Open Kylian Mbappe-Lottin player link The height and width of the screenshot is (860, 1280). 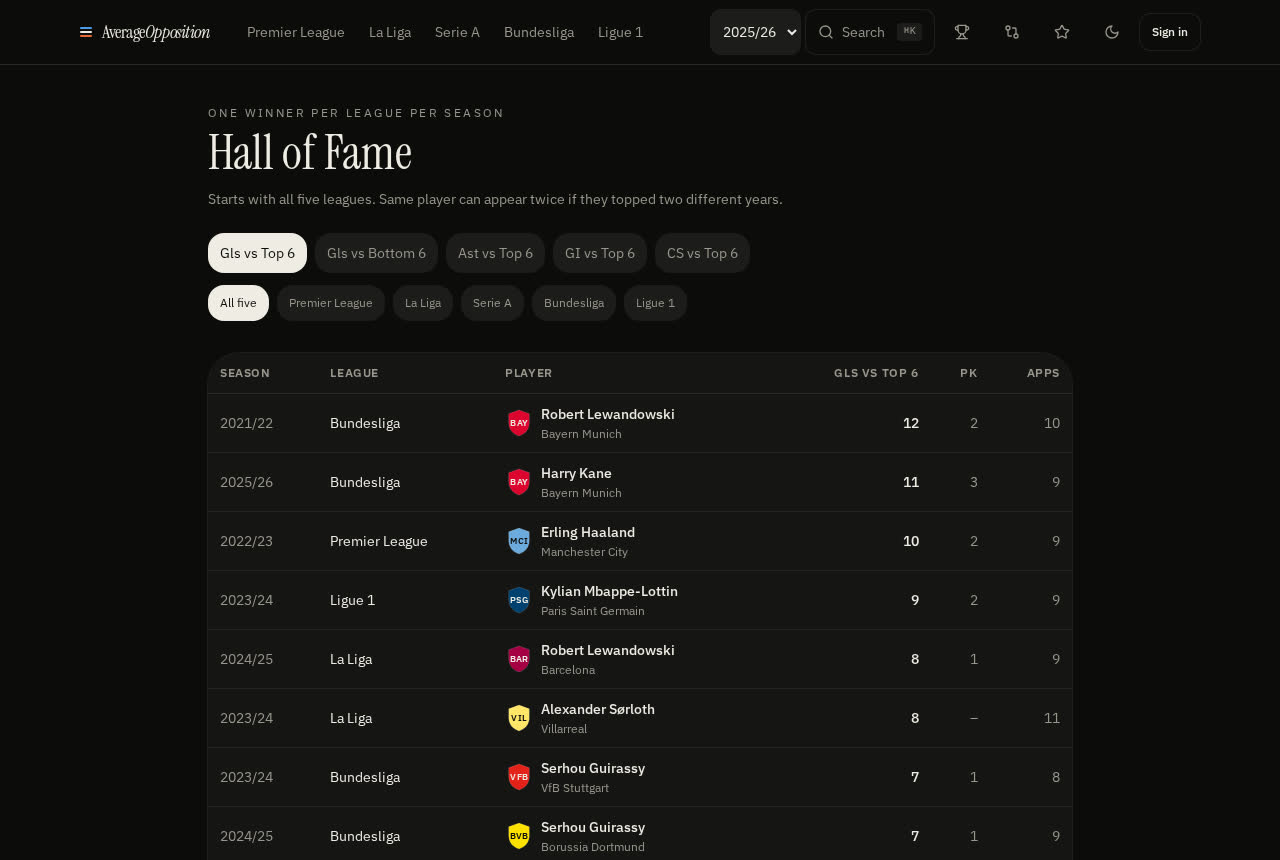click(x=609, y=591)
